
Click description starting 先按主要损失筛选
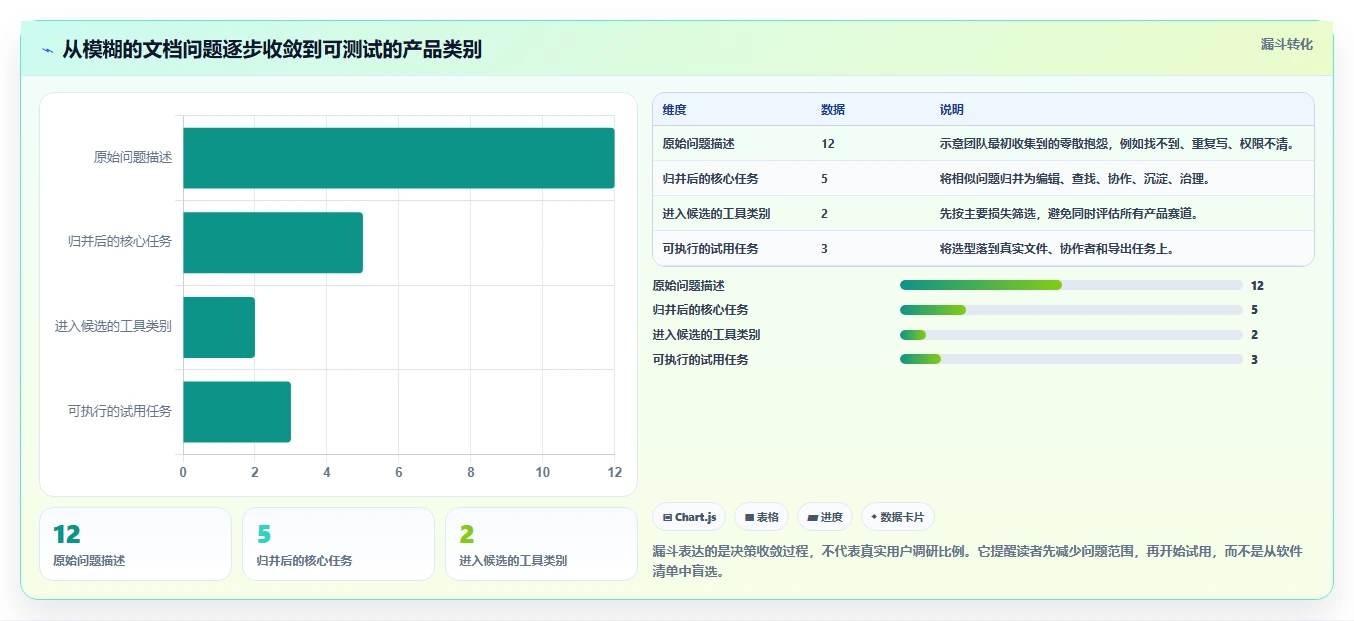pos(1069,214)
